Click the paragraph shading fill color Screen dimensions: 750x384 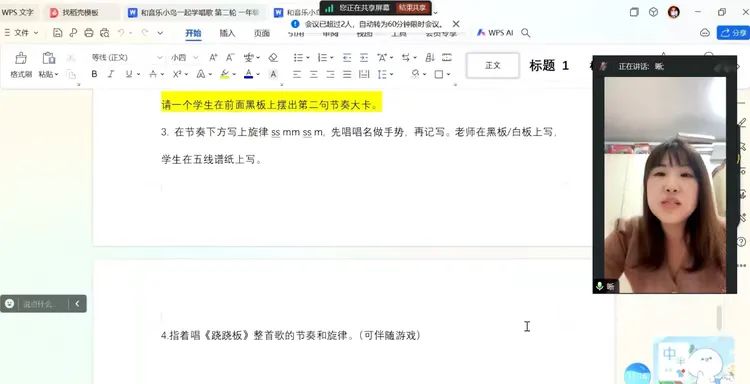415,74
